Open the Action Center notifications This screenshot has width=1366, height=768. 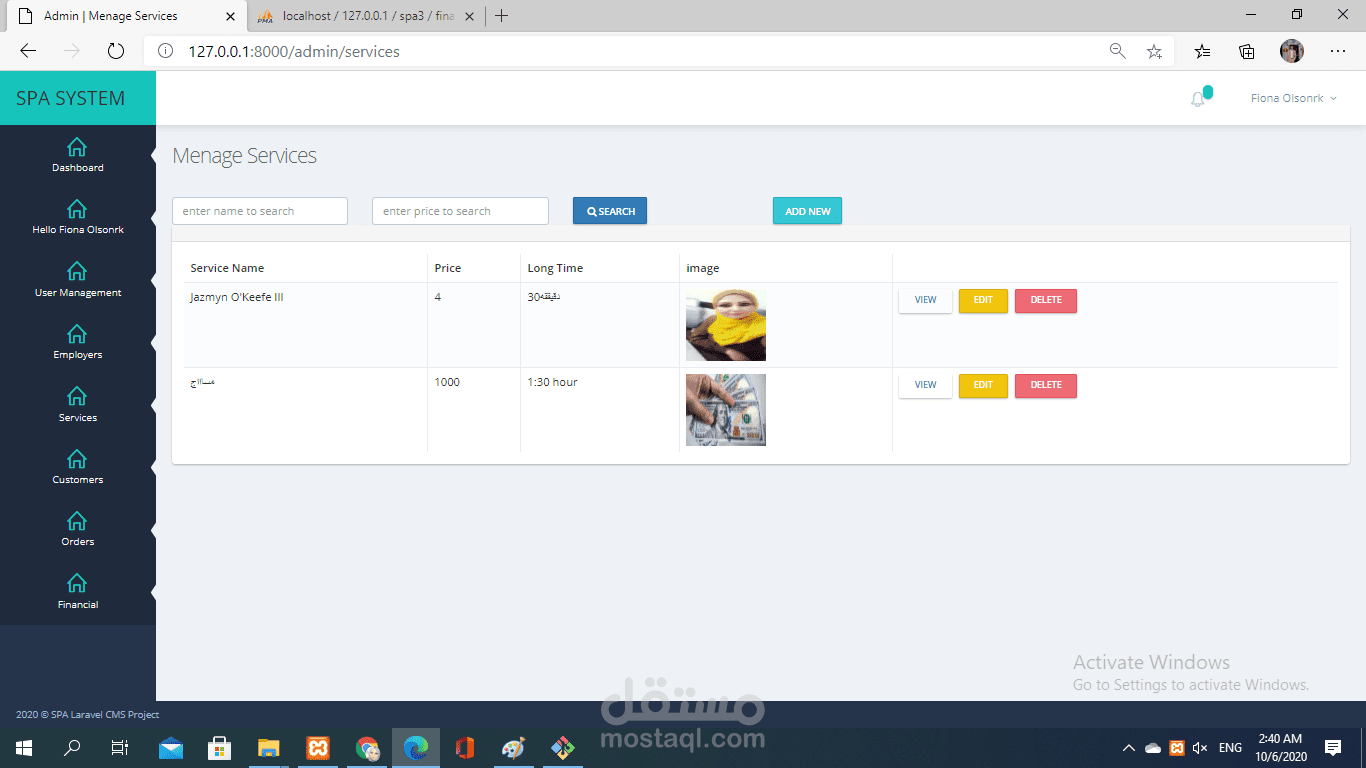click(x=1333, y=748)
